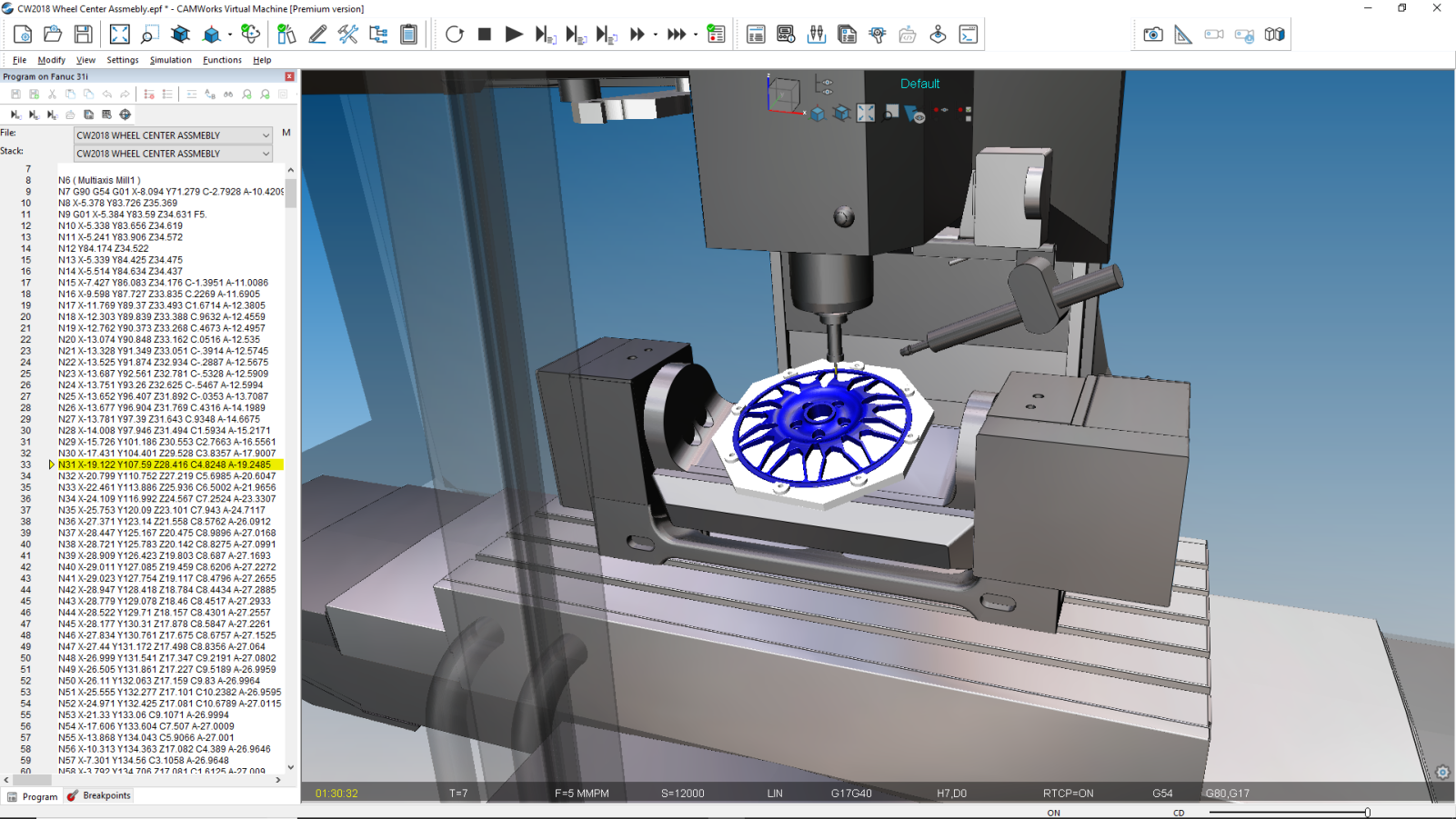Open an existing project file

(x=53, y=34)
